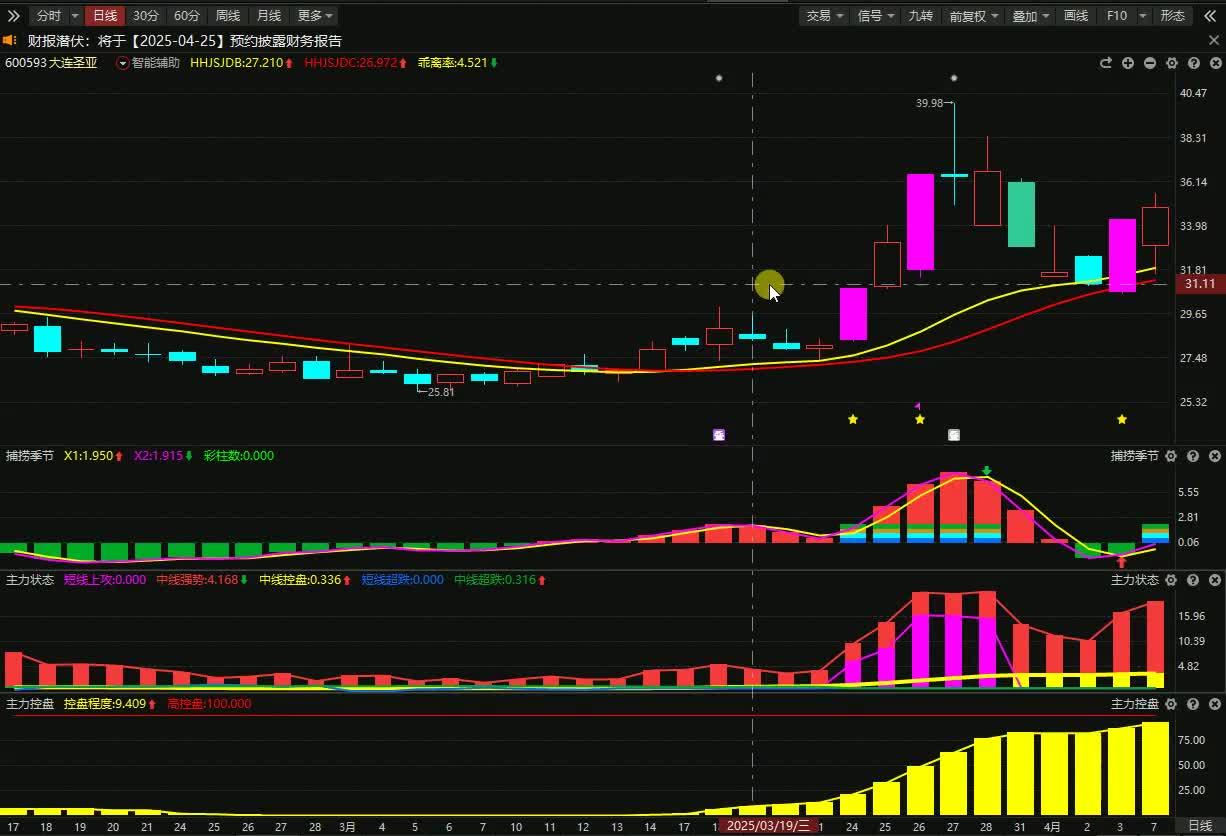1226x836 pixels.
Task: Toggle the 九转 indicator button
Action: (x=919, y=16)
